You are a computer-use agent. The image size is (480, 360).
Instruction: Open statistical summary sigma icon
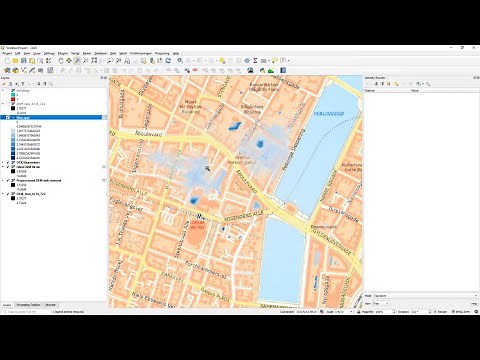[x=255, y=61]
